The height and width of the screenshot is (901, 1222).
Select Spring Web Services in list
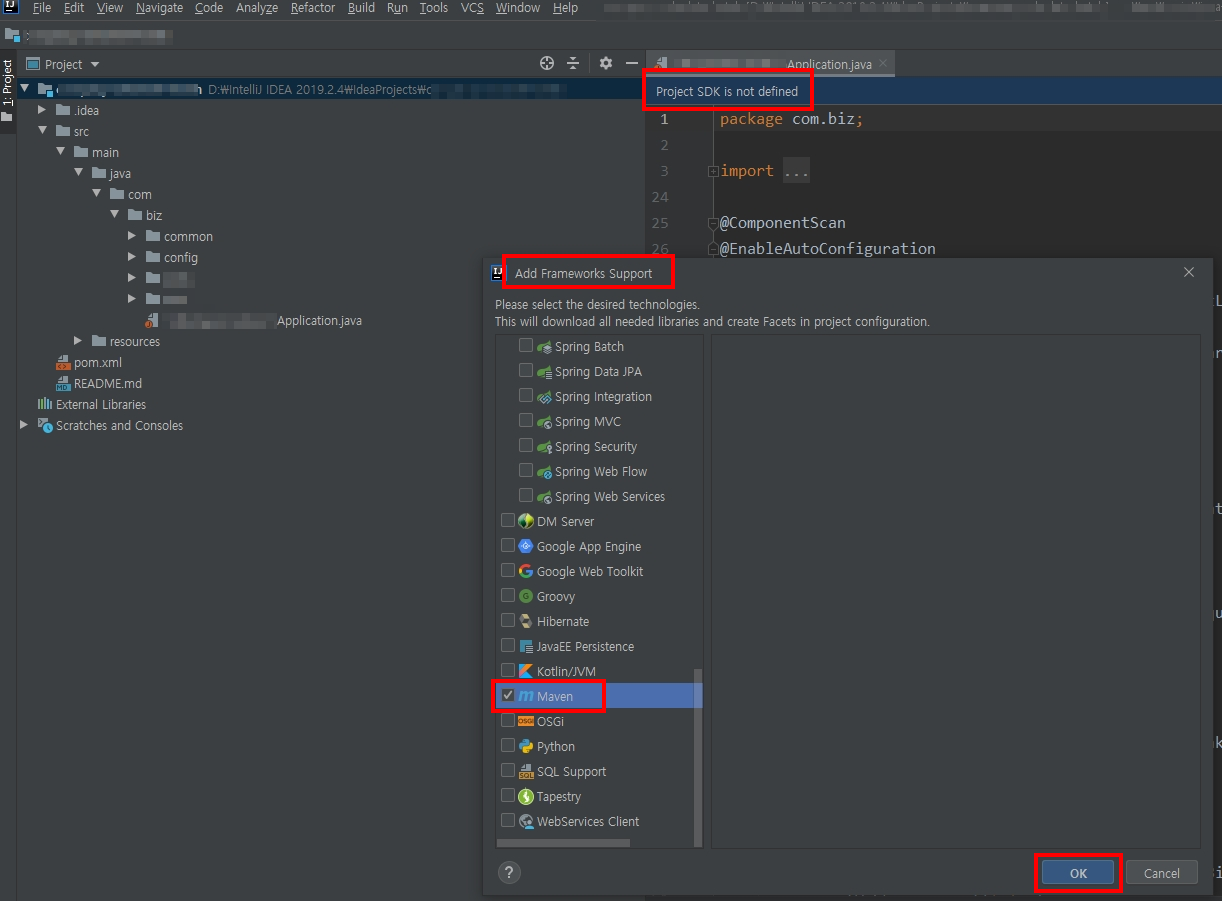[610, 496]
